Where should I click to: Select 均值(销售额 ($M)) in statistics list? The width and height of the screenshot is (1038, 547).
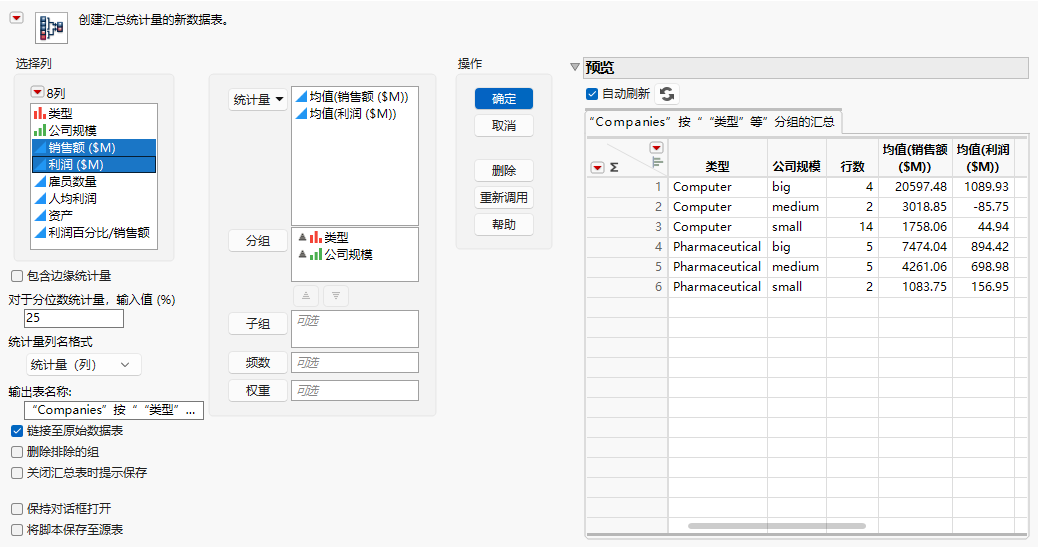click(x=352, y=97)
